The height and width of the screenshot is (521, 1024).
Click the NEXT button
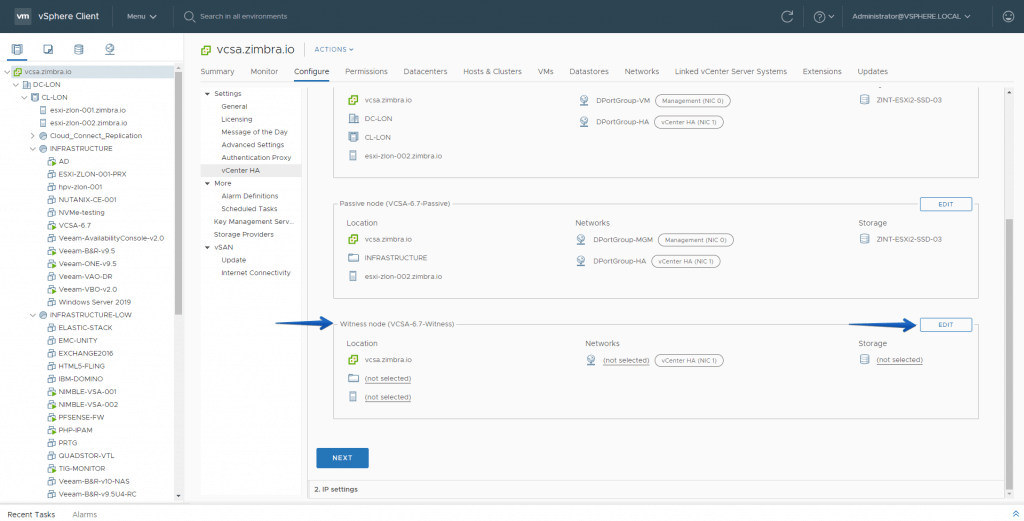pyautogui.click(x=342, y=458)
